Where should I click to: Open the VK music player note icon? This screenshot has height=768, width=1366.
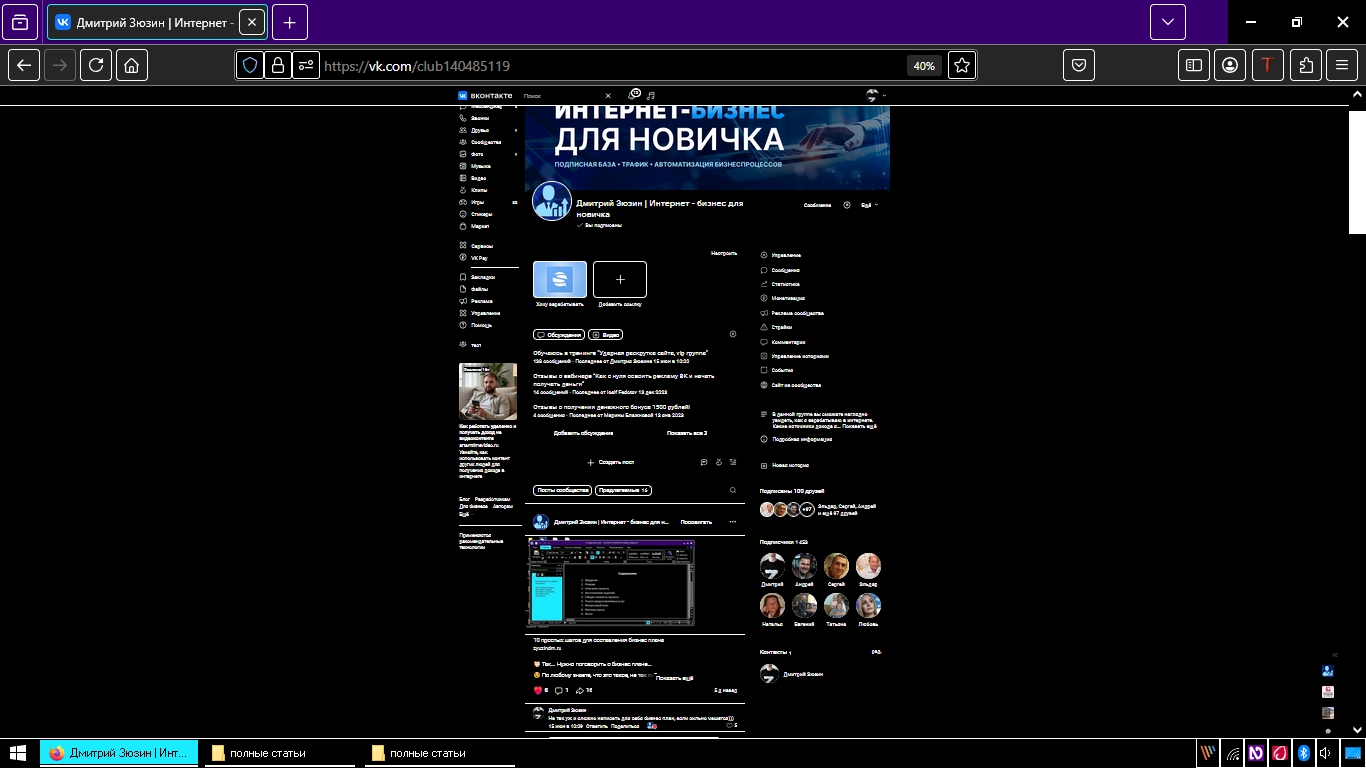(650, 95)
